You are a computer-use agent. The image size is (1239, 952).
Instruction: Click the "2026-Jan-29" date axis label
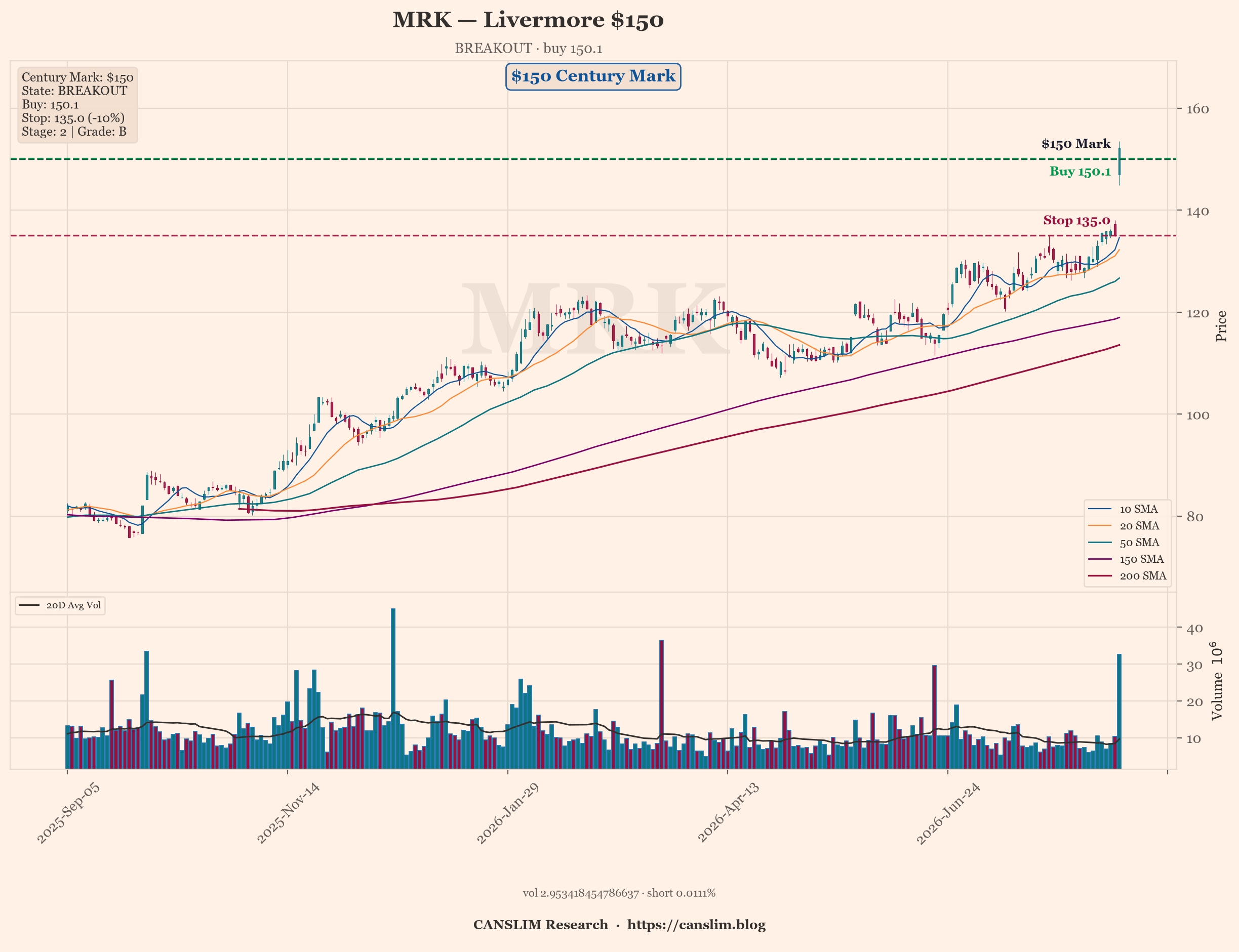coord(509,813)
